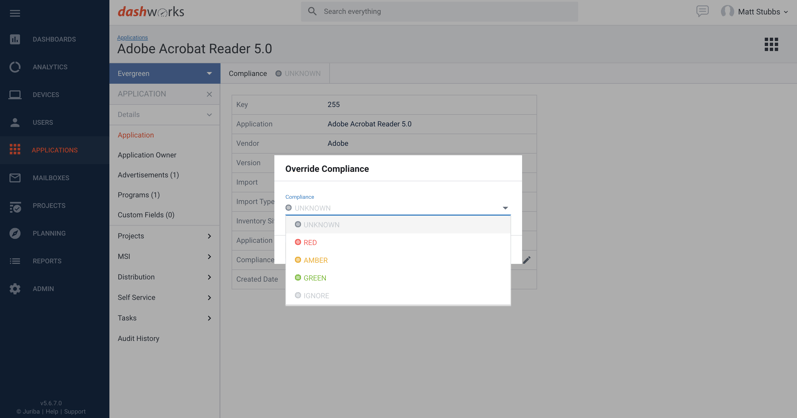Expand the MSI section

click(165, 256)
